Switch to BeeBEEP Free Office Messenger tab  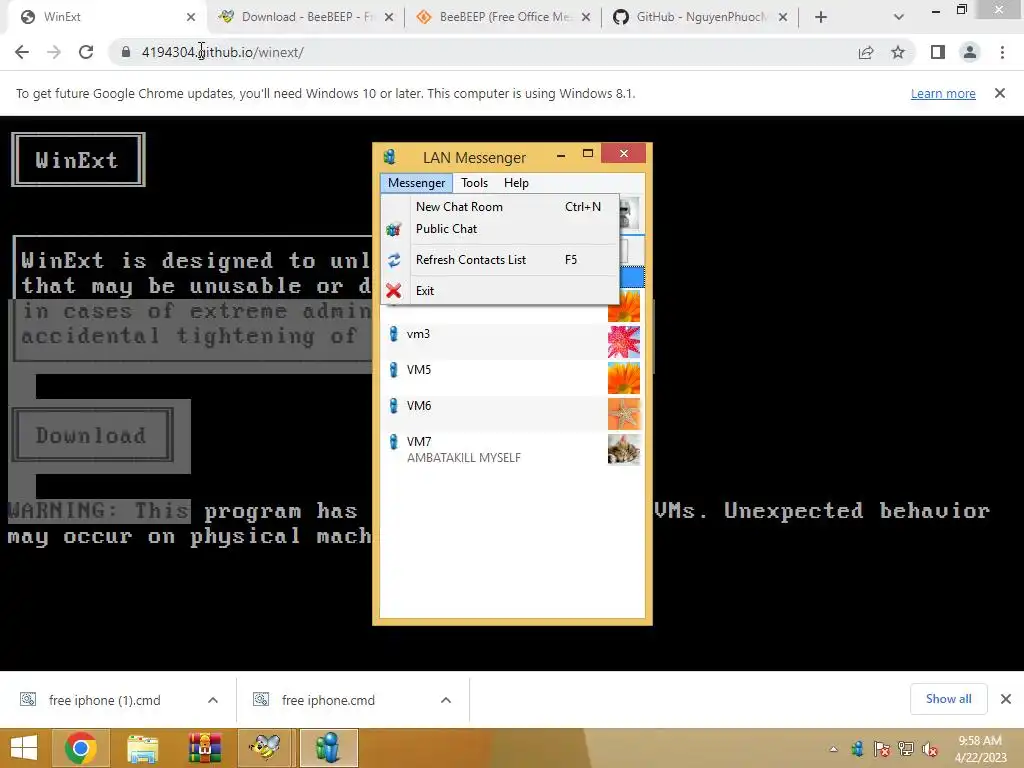pyautogui.click(x=503, y=17)
